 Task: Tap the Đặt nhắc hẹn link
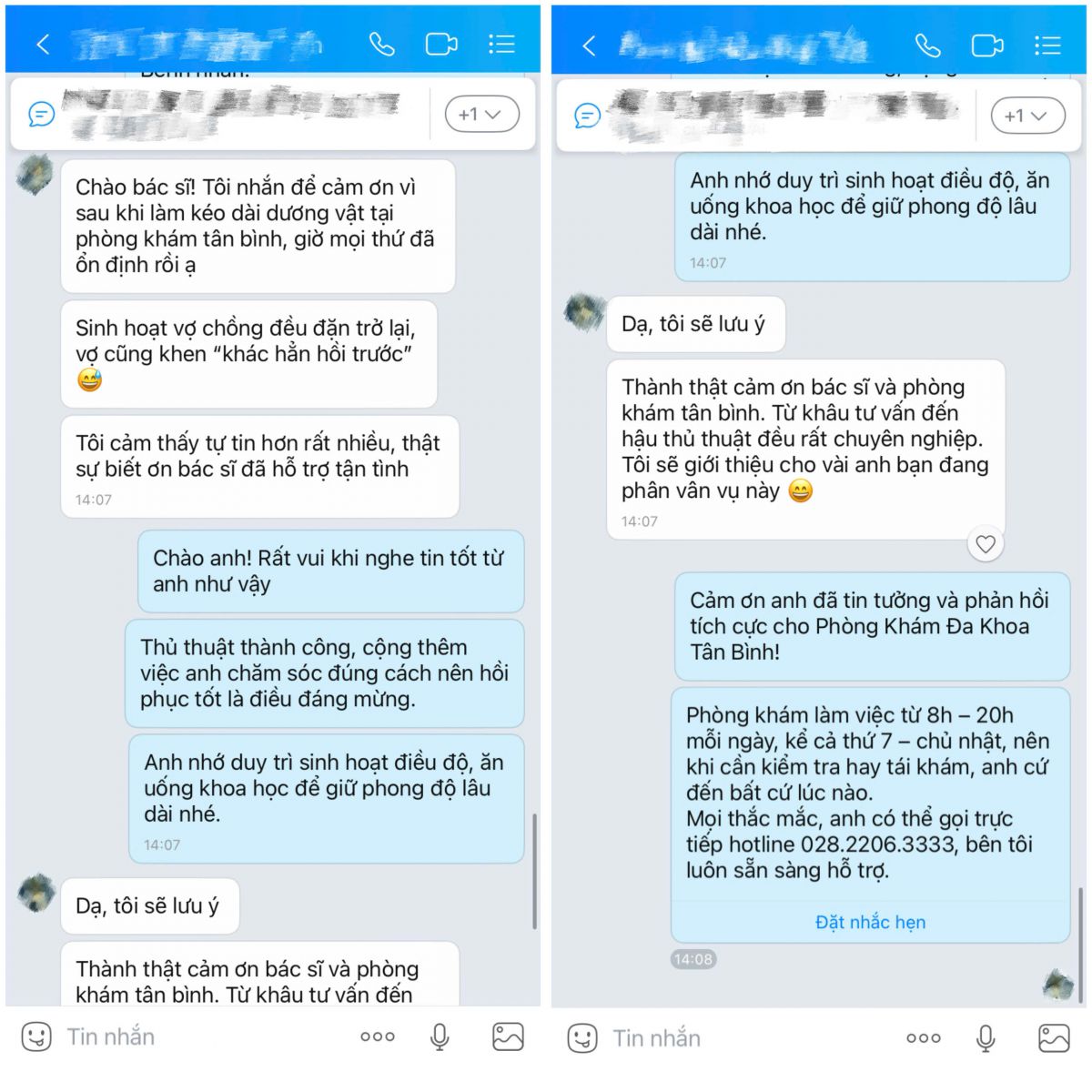870,922
